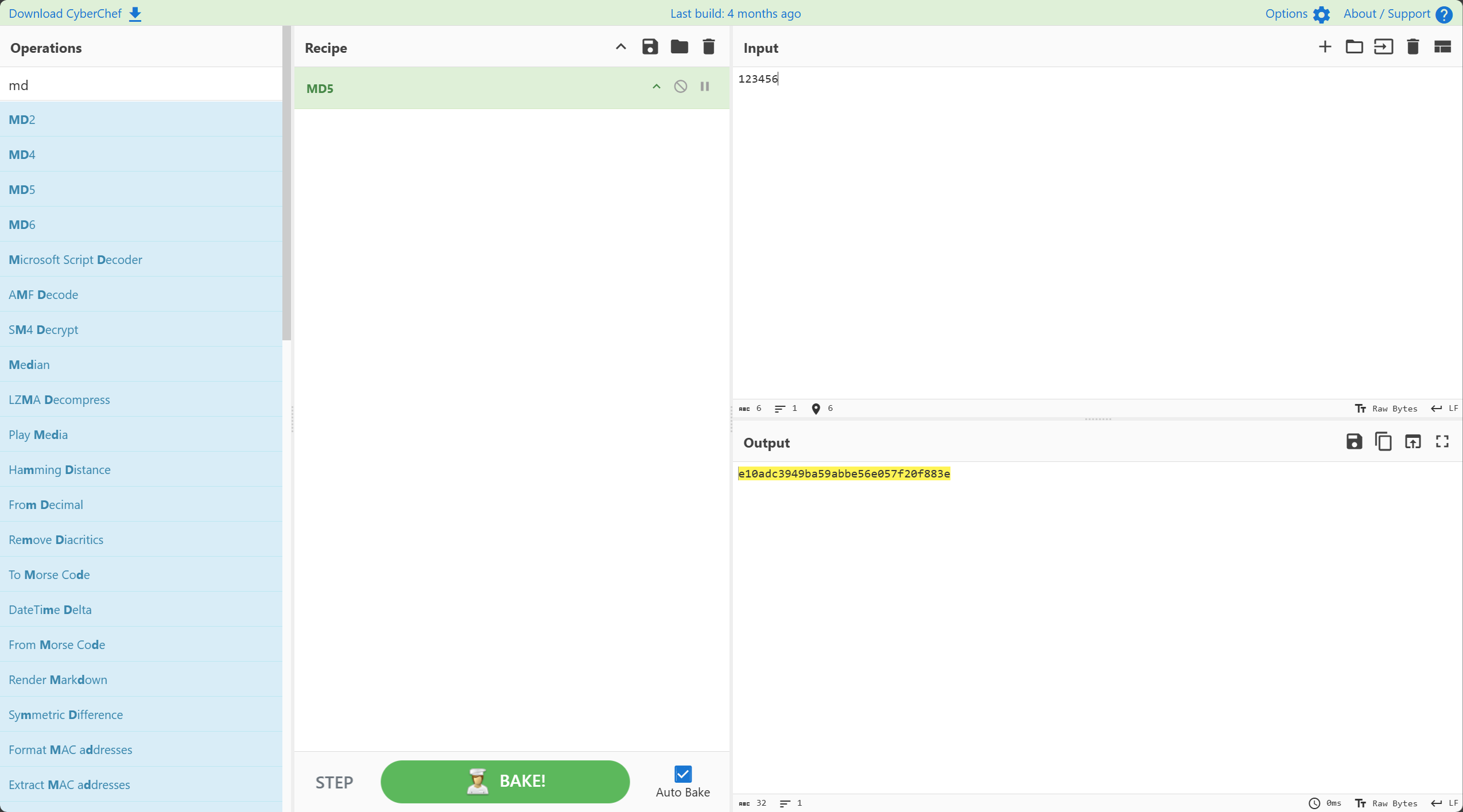Choose DateTime Delta operation
The width and height of the screenshot is (1463, 812).
(141, 609)
